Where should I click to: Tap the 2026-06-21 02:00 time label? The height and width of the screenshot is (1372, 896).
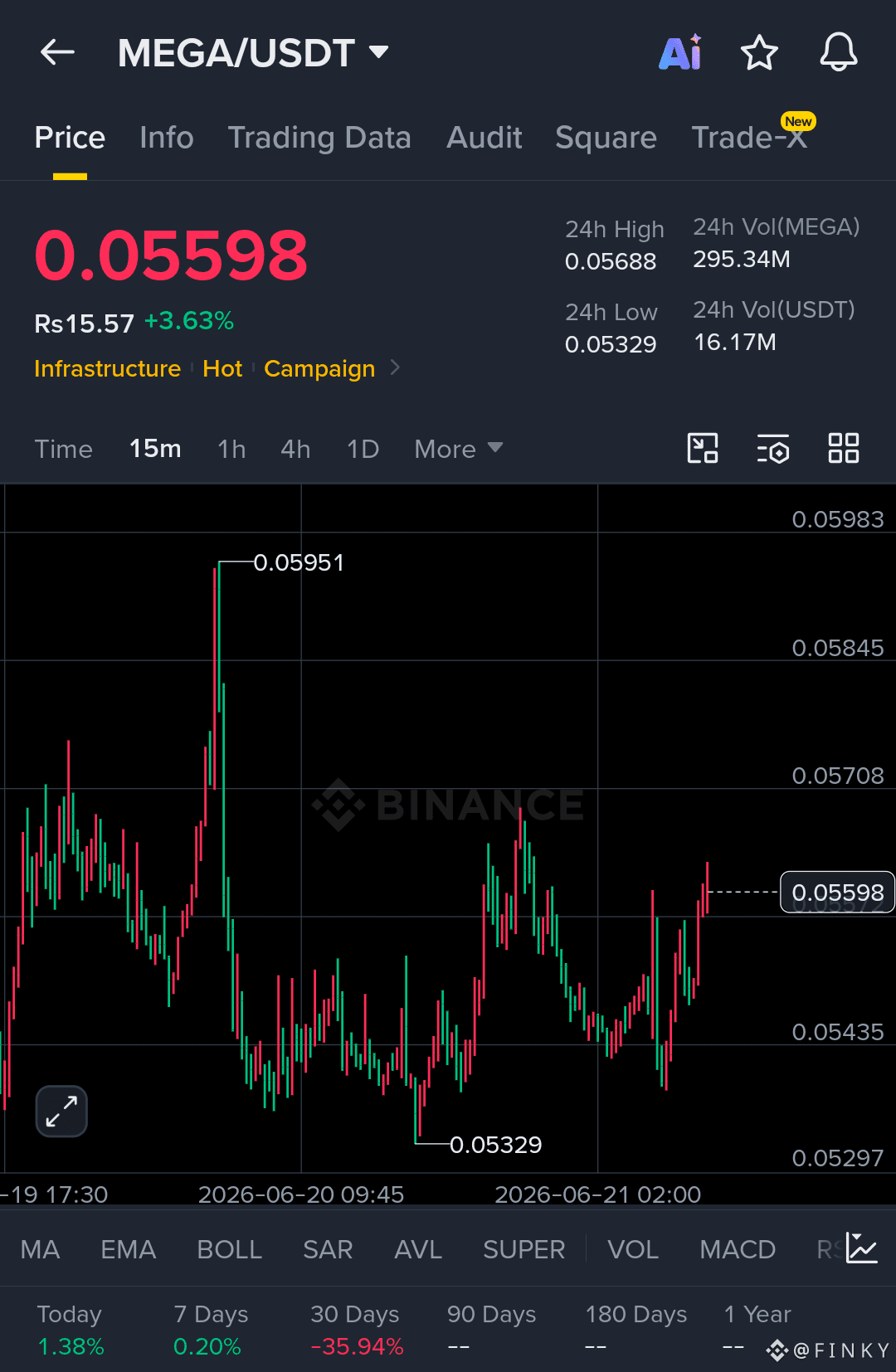pos(597,1194)
